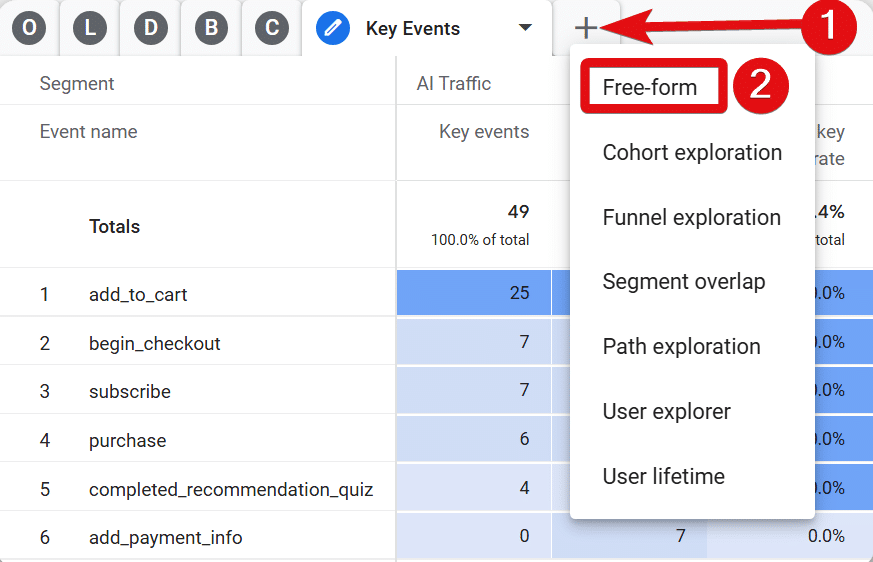Select the subscribe event name

pos(130,392)
